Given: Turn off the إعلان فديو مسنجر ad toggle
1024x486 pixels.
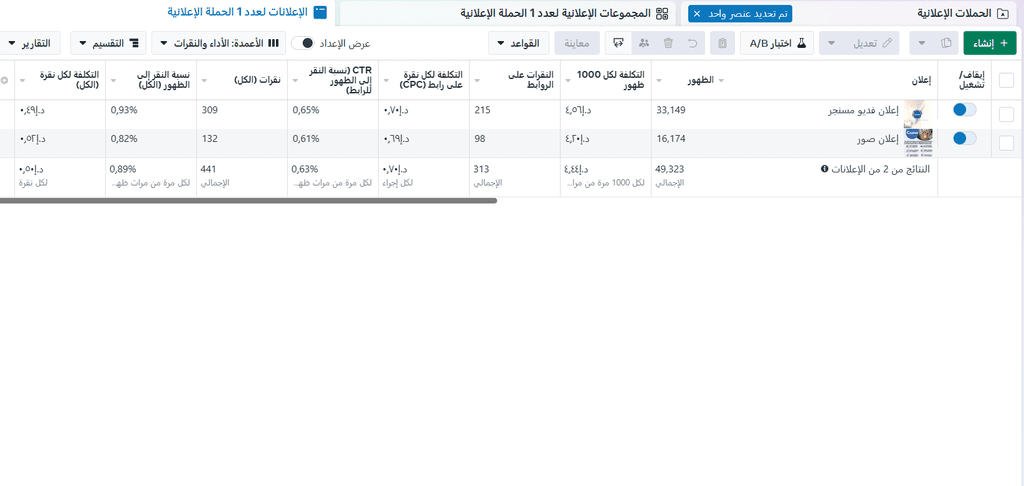Looking at the screenshot, I should 965,110.
